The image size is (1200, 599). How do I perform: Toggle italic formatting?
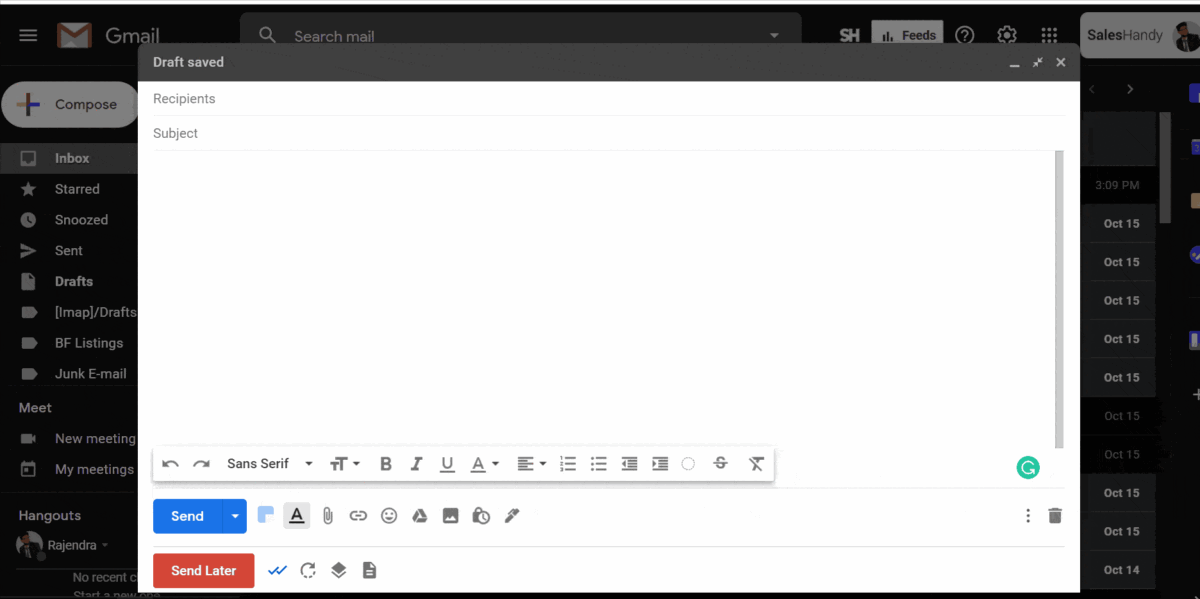[416, 463]
